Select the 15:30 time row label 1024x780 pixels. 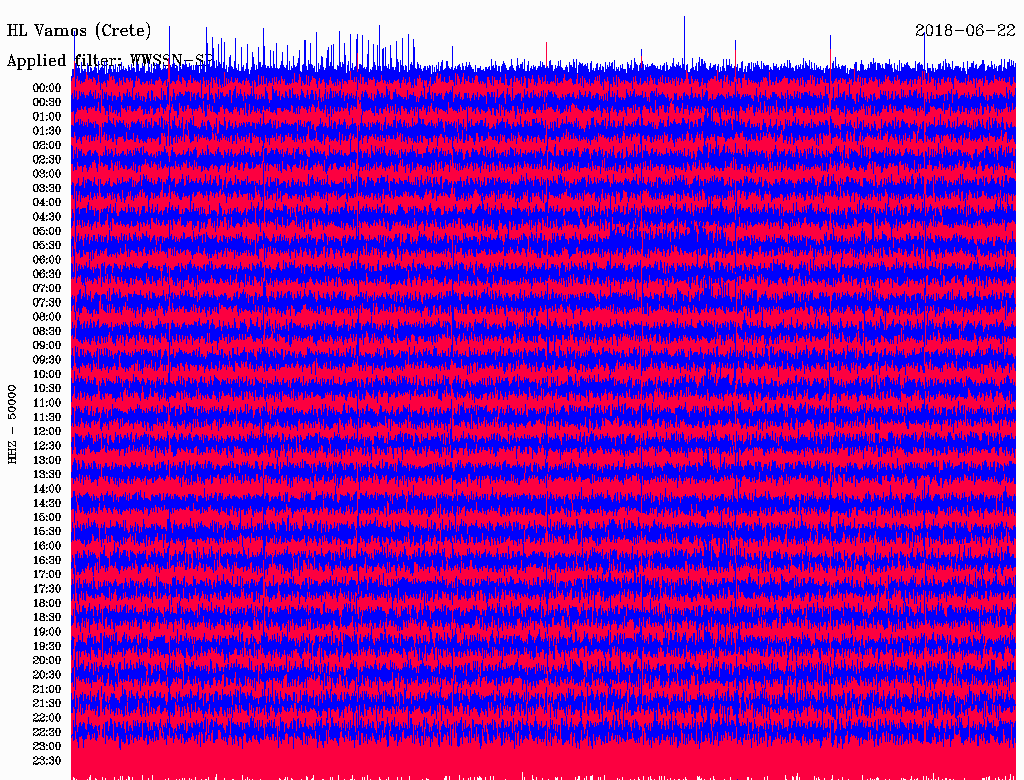click(46, 532)
